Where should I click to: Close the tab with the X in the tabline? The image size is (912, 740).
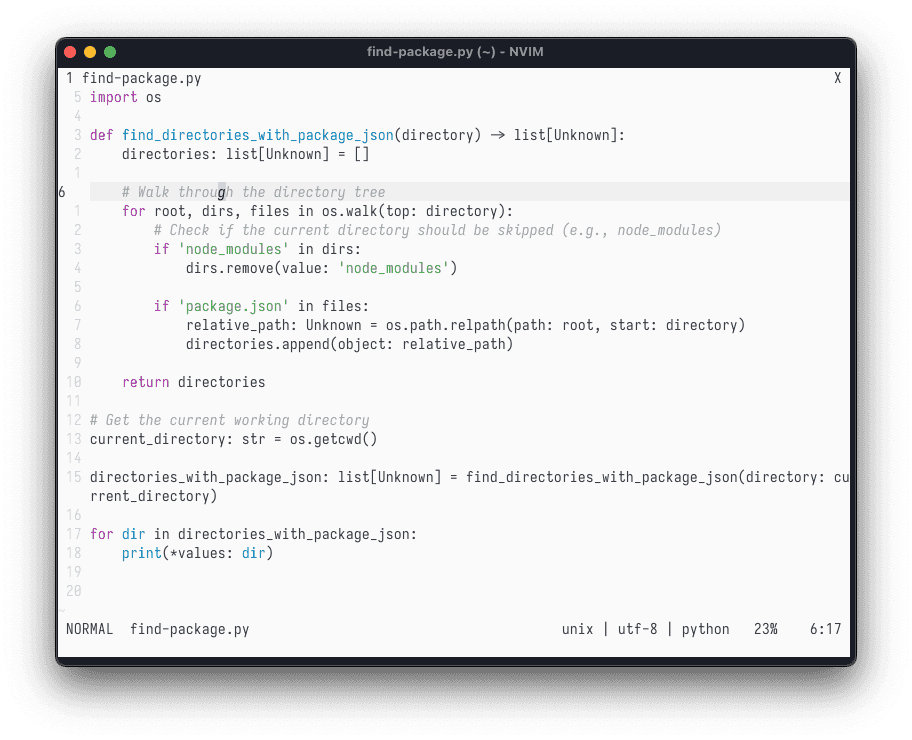click(837, 78)
